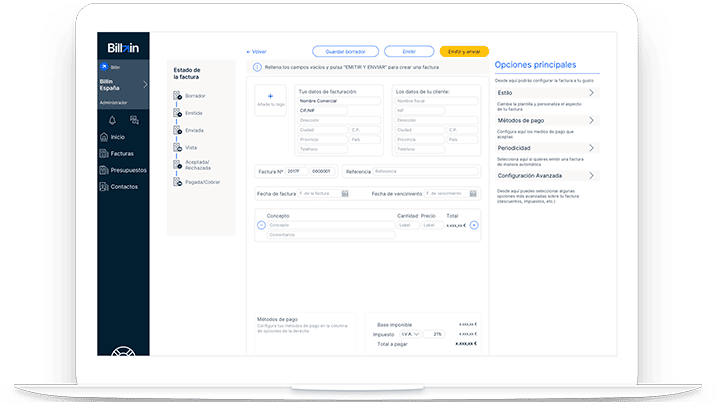Open the Fecha de vencimiento calendar icon
716x402 pixels.
coord(473,194)
